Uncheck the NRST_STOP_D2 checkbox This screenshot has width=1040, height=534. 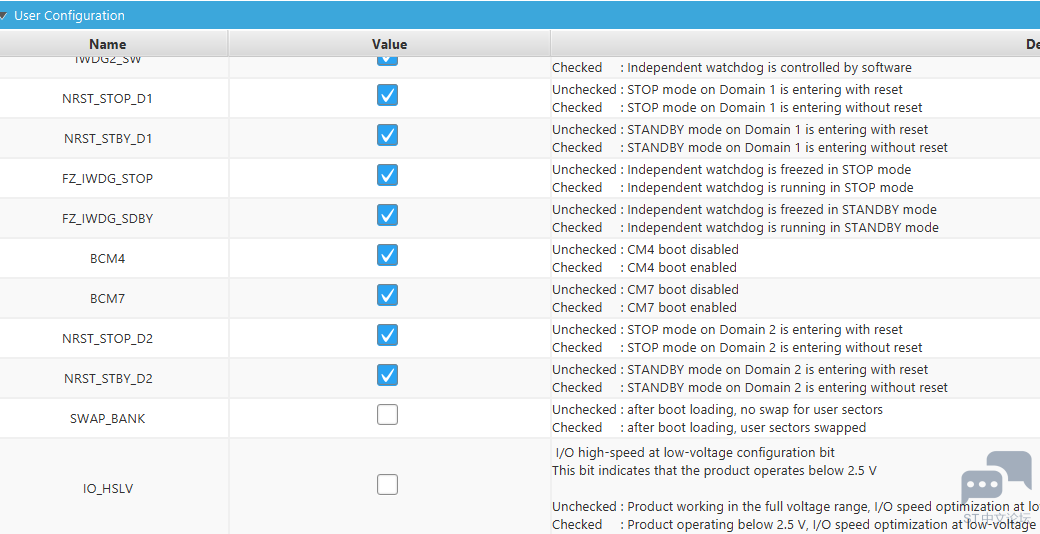tap(387, 335)
